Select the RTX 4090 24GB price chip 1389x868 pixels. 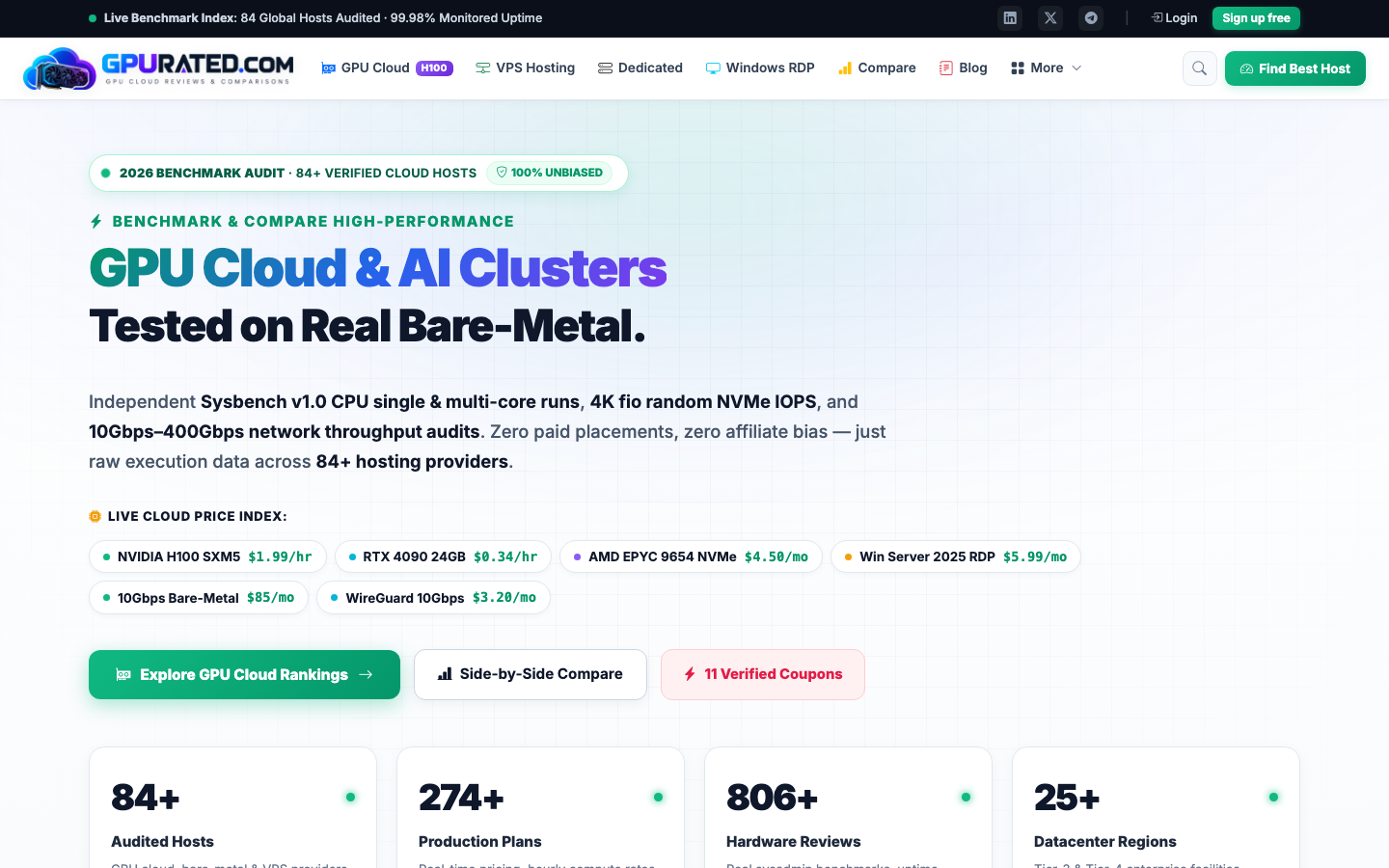[443, 556]
